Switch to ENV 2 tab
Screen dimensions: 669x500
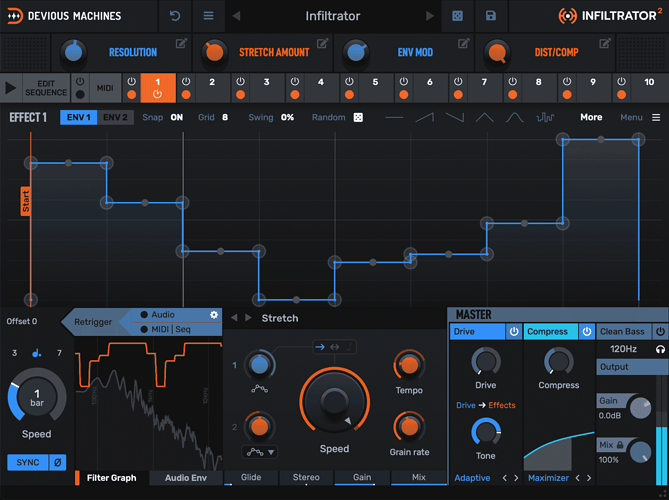(x=115, y=117)
